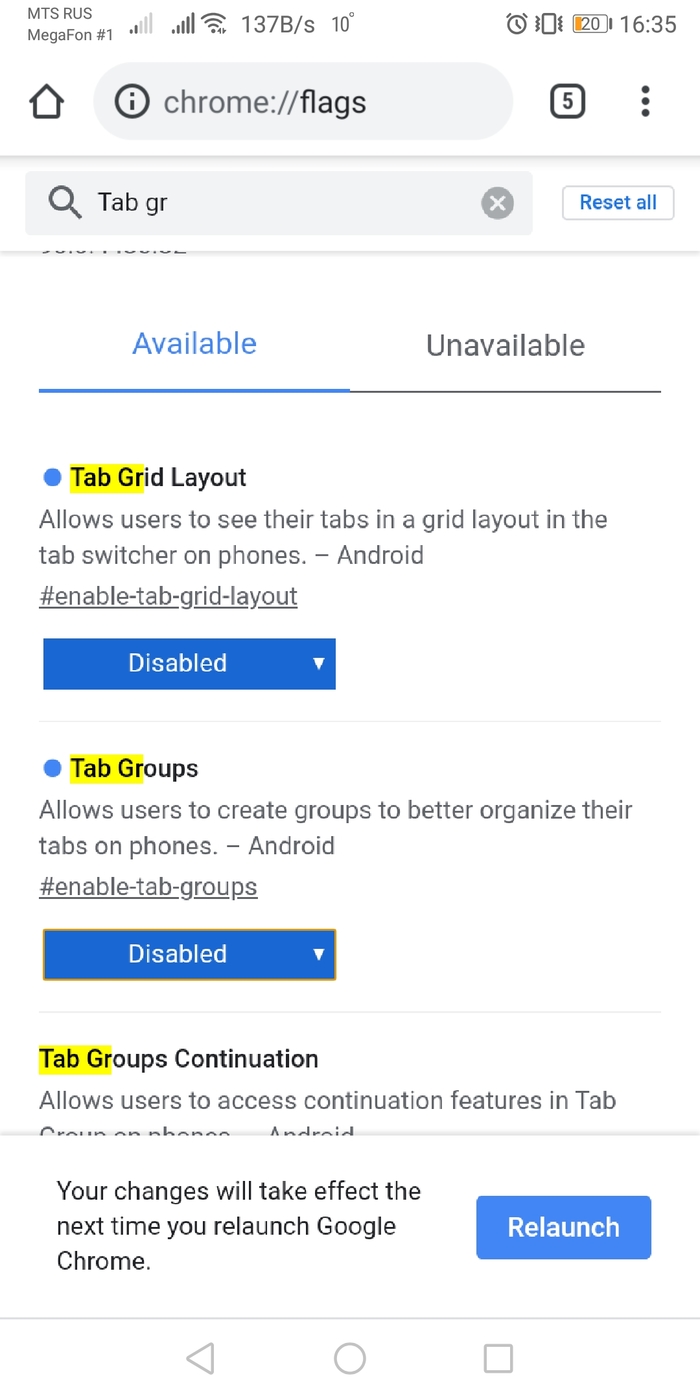Clear the flags search text
Image resolution: width=700 pixels, height=1400 pixels.
pyautogui.click(x=497, y=203)
